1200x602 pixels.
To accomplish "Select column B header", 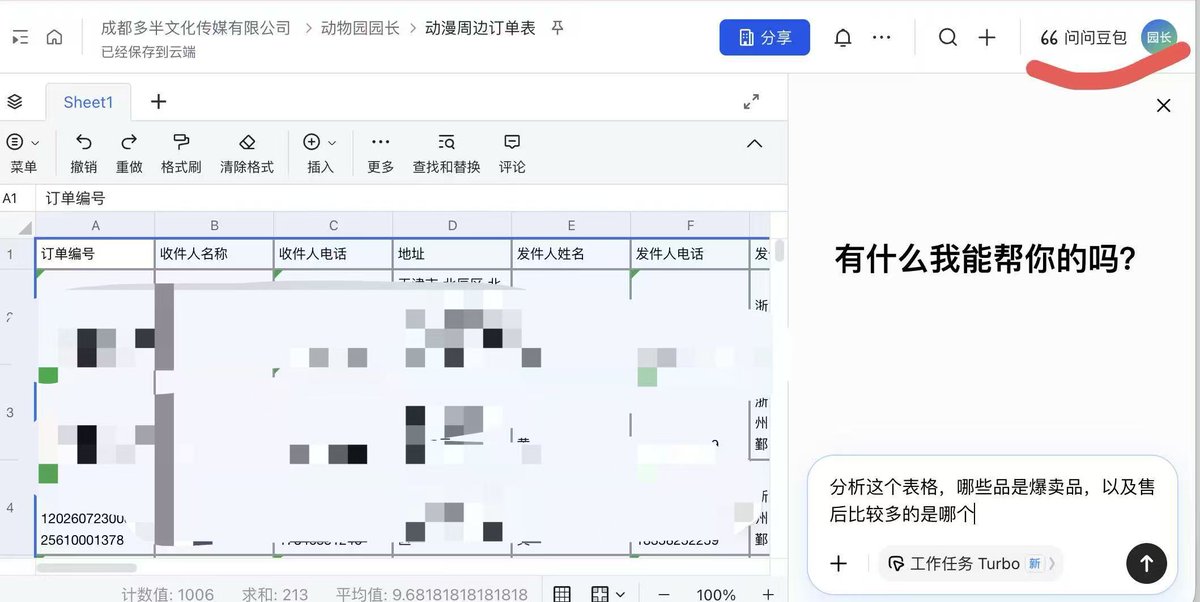I will [x=214, y=225].
